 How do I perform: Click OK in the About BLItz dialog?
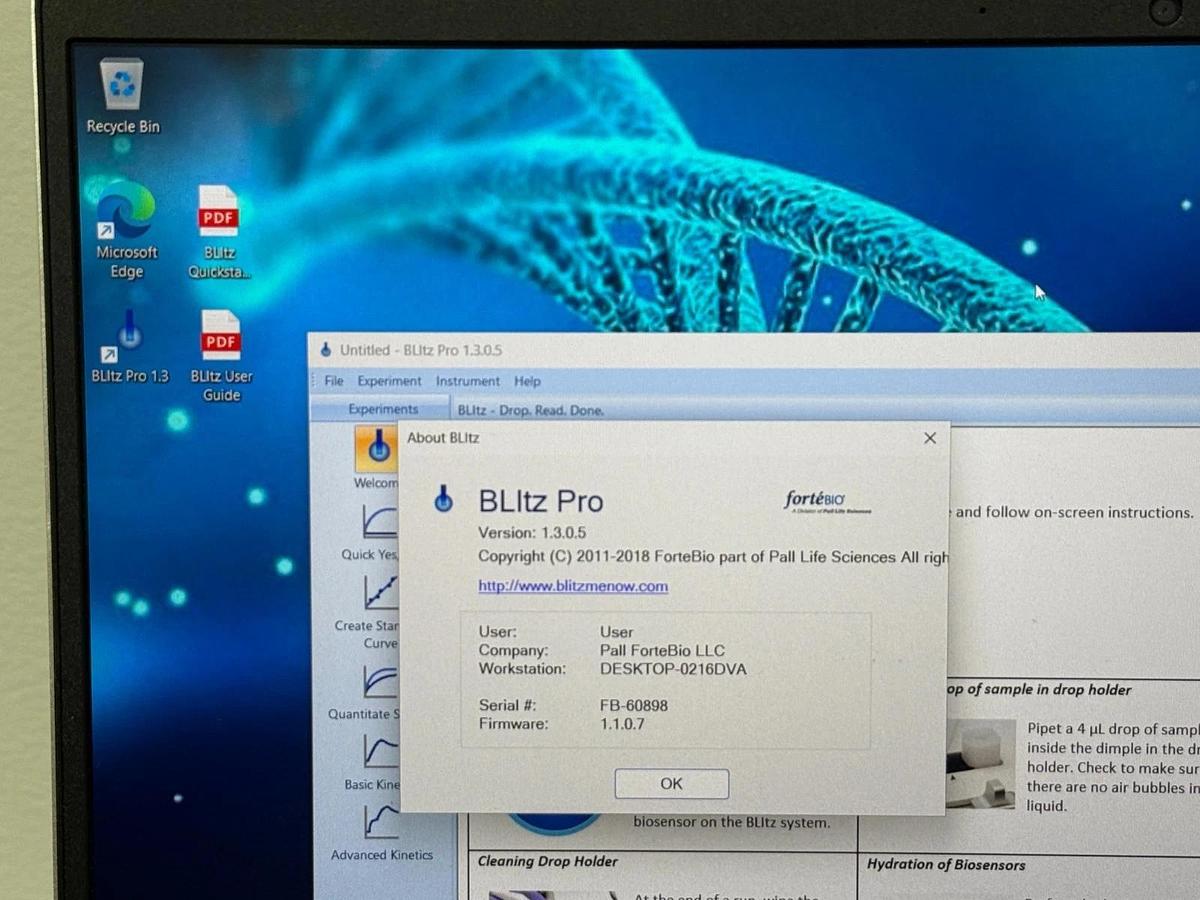pyautogui.click(x=672, y=784)
